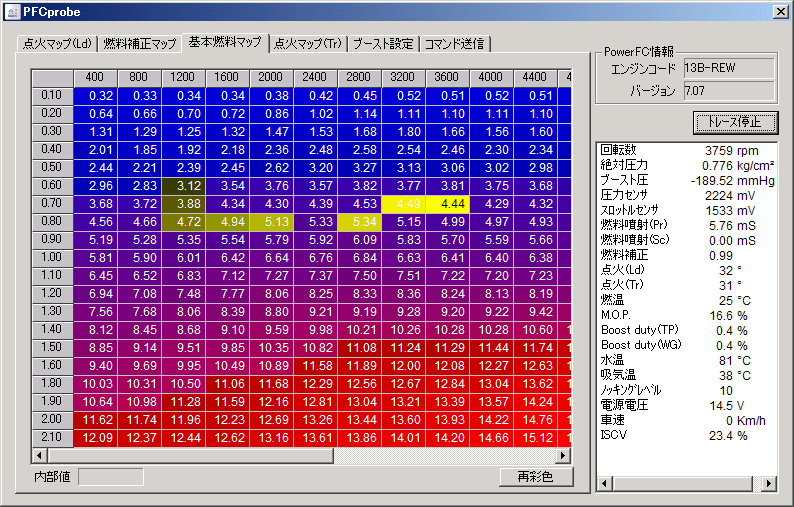Viewport: 794px width, 507px height.
Task: Select the ブースト設定 tab
Action: pos(382,44)
